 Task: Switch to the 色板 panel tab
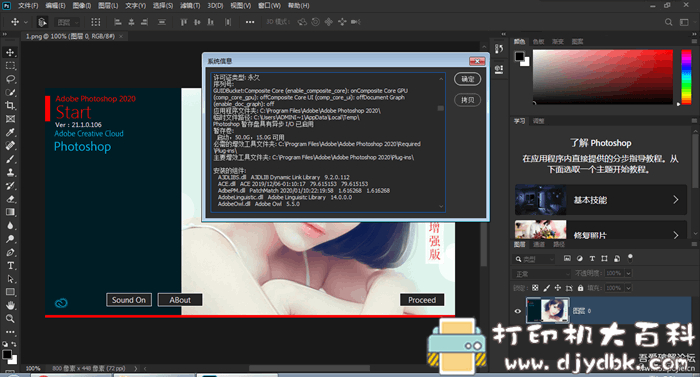(x=539, y=42)
